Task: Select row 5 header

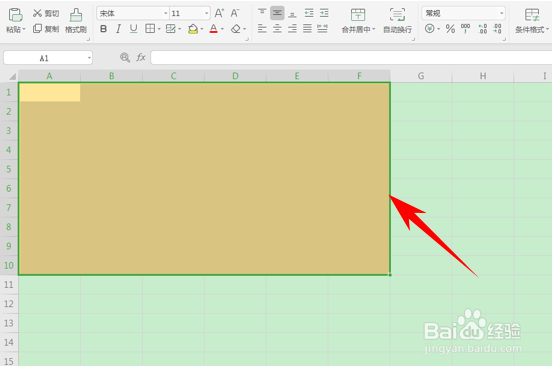Action: pos(9,169)
